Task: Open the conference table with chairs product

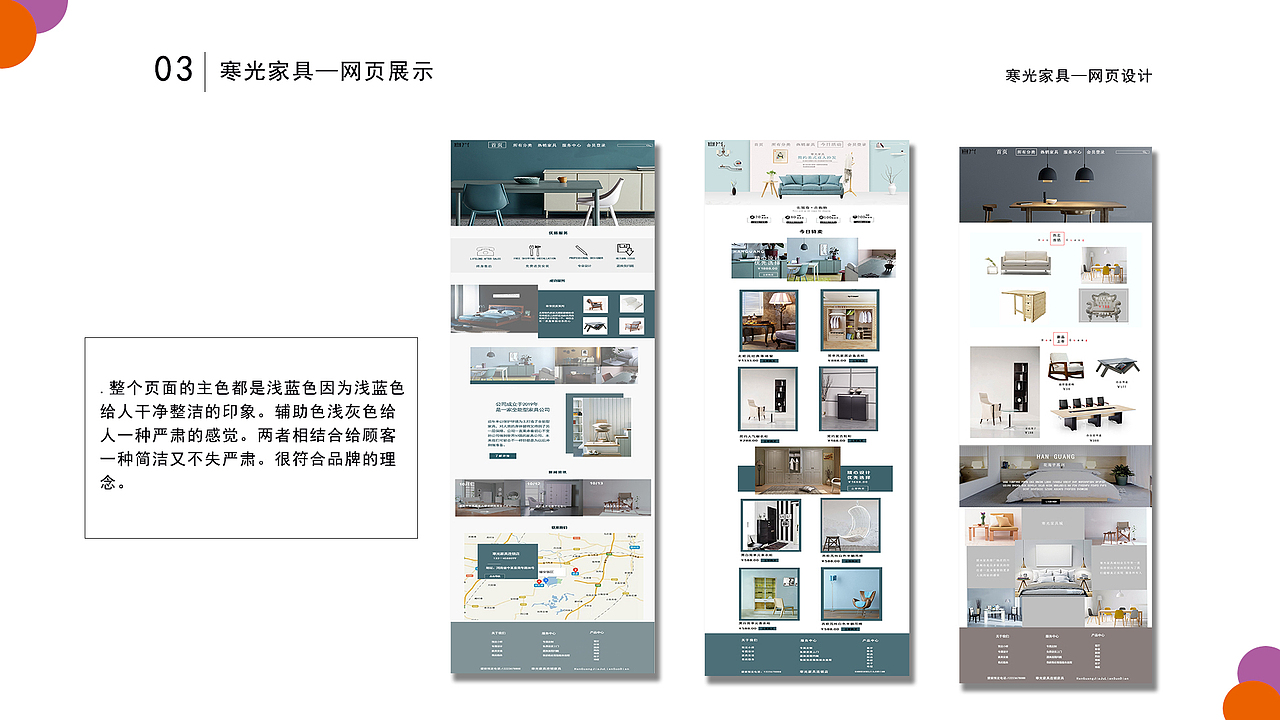Action: pyautogui.click(x=1093, y=414)
